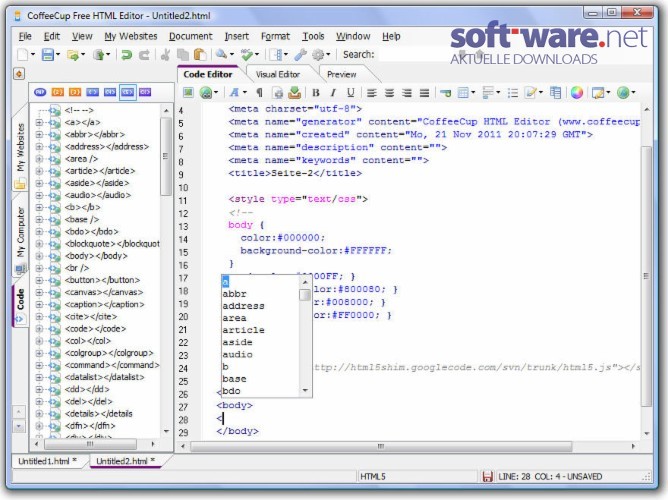Click the wrench tools icon

click(x=300, y=55)
